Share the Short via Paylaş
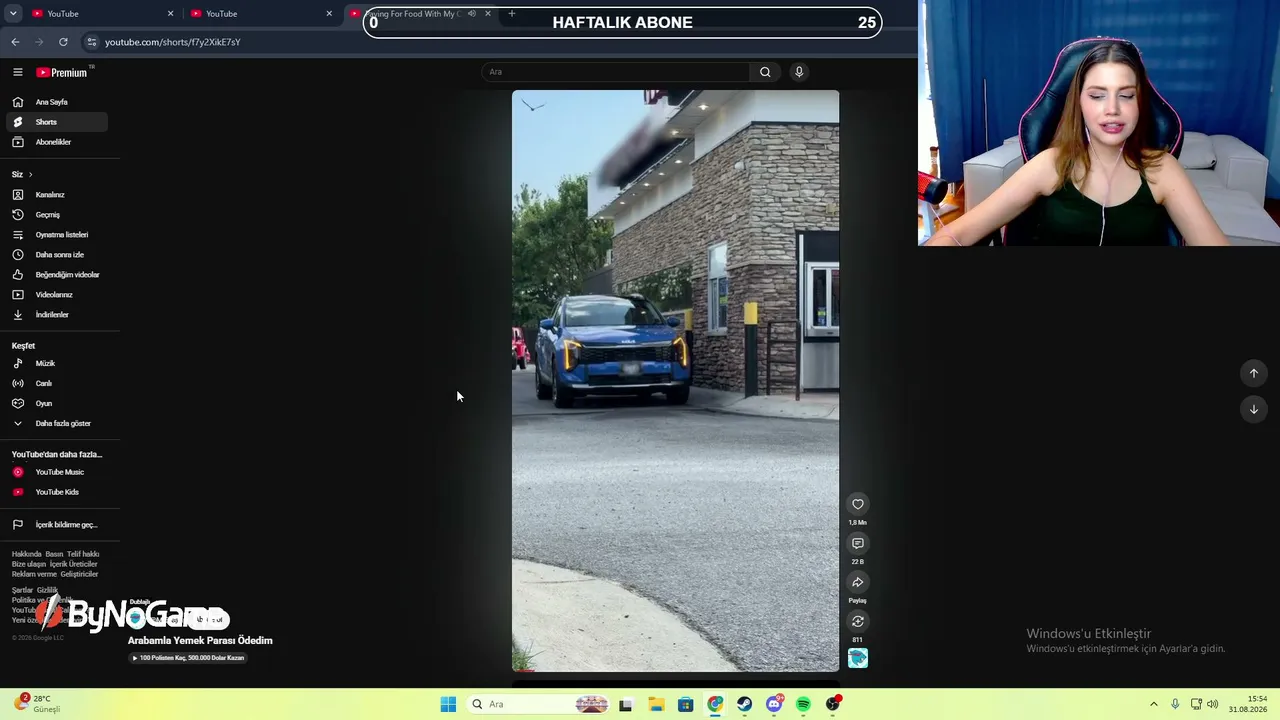1280x720 pixels. [858, 582]
